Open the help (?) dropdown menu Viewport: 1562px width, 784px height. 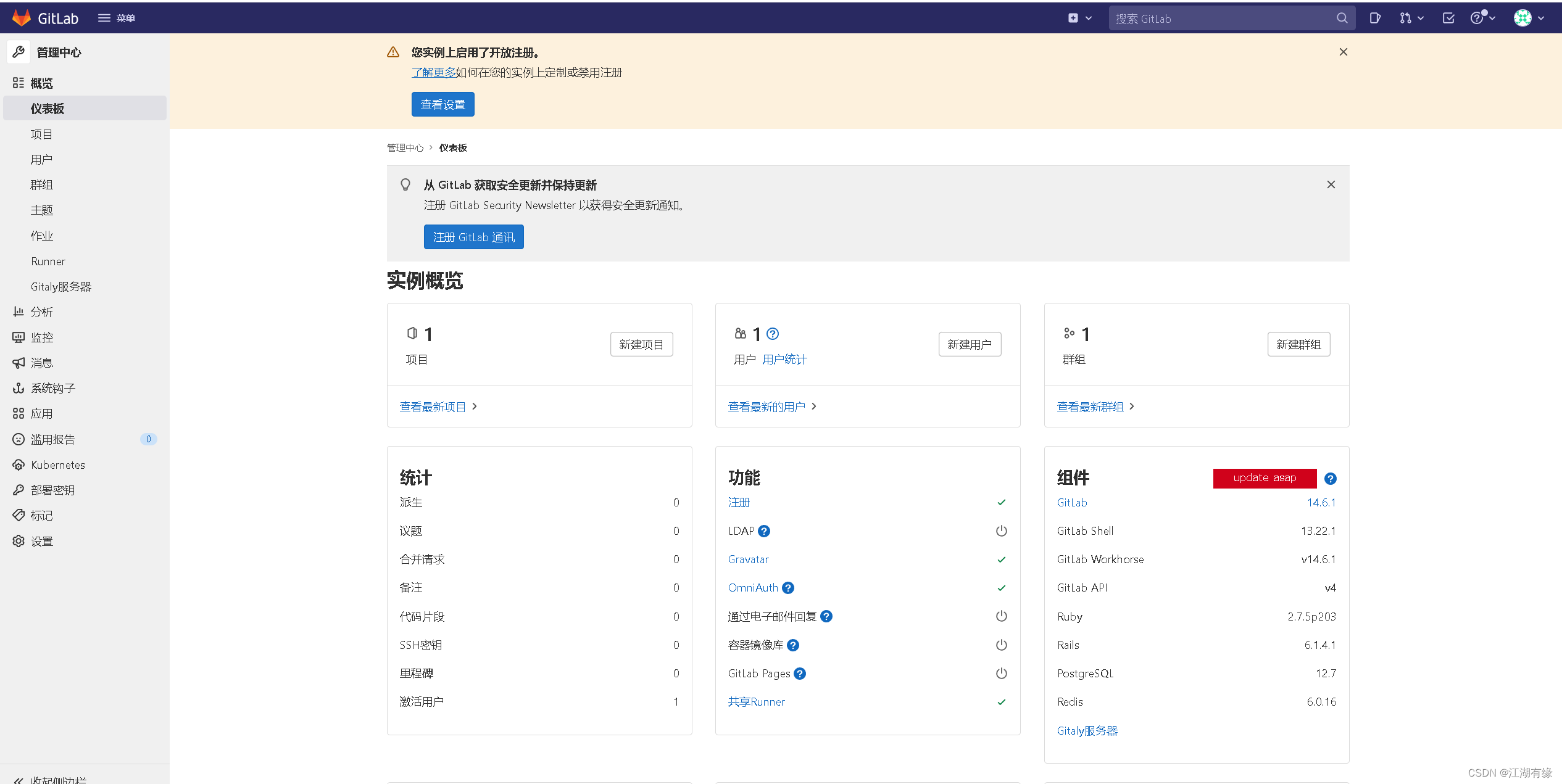point(1479,18)
